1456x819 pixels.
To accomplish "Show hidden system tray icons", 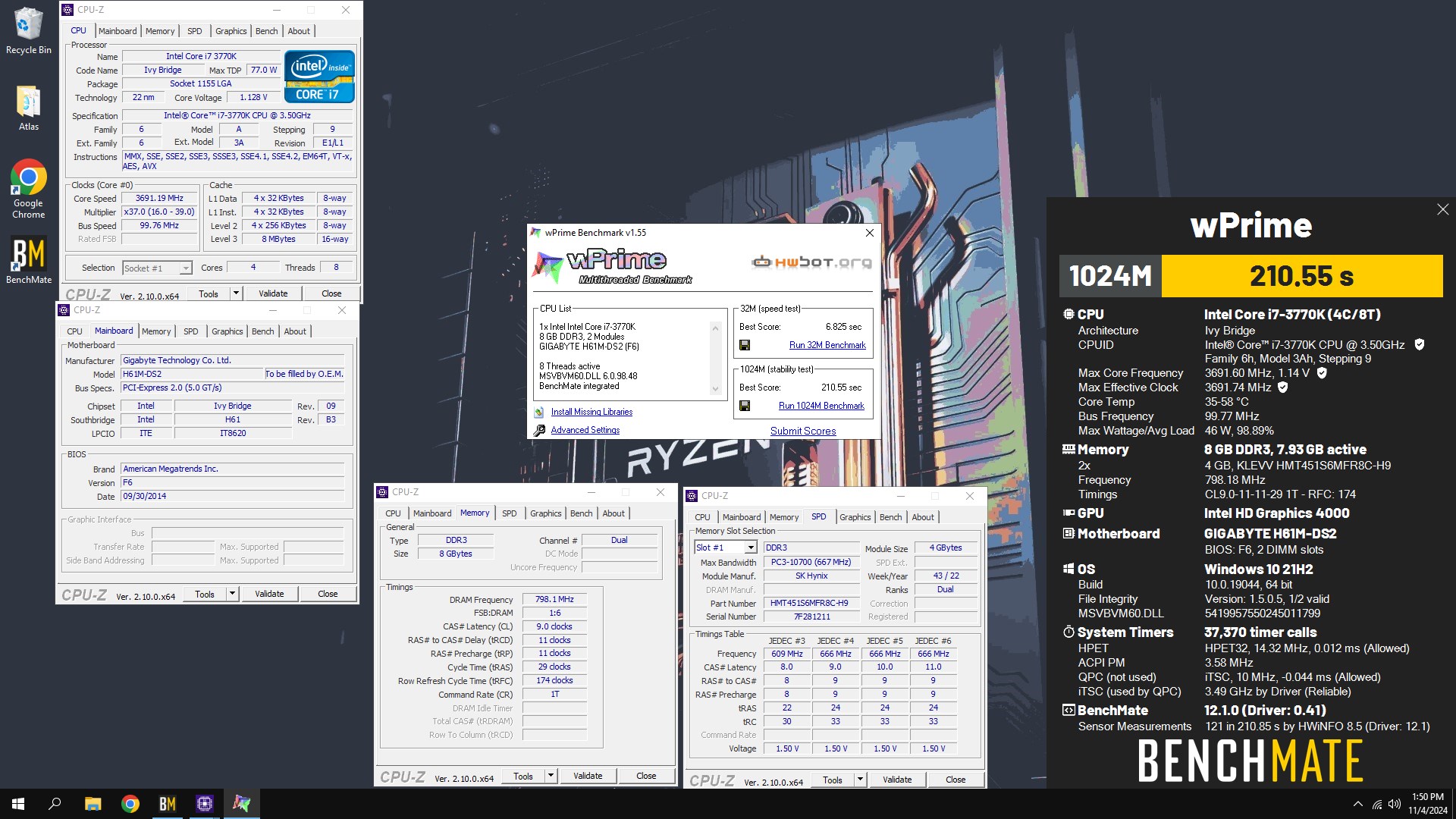I will tap(1357, 805).
